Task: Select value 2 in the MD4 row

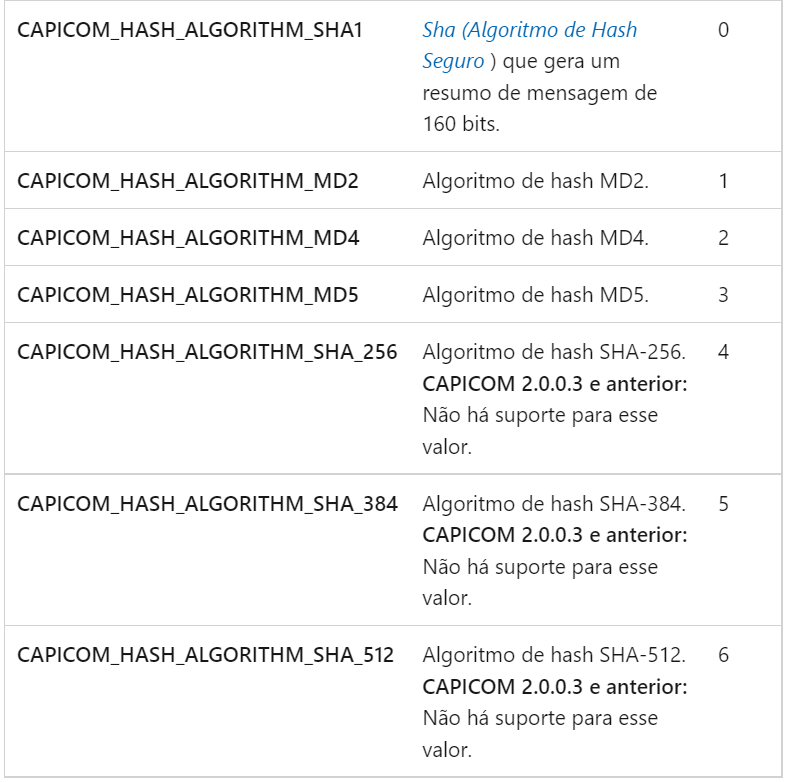Action: click(x=723, y=238)
